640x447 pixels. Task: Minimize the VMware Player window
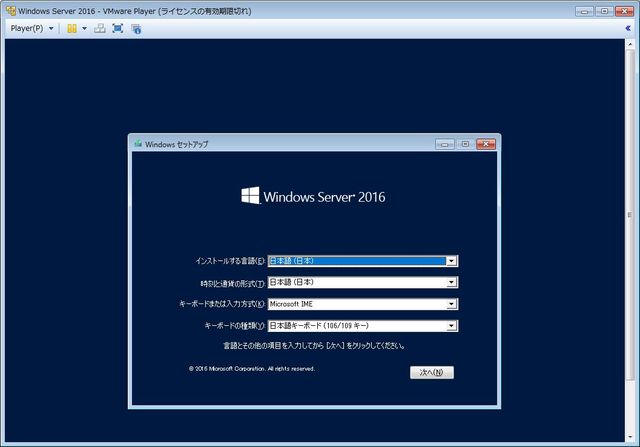[x=584, y=11]
